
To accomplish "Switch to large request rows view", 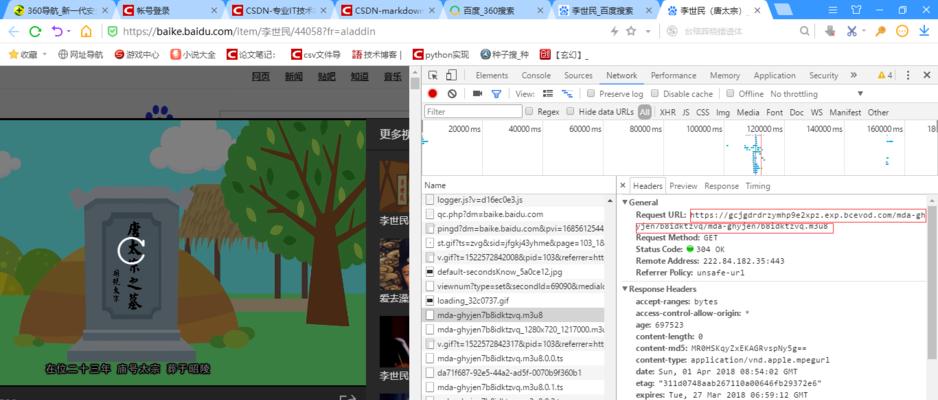I will pyautogui.click(x=547, y=94).
